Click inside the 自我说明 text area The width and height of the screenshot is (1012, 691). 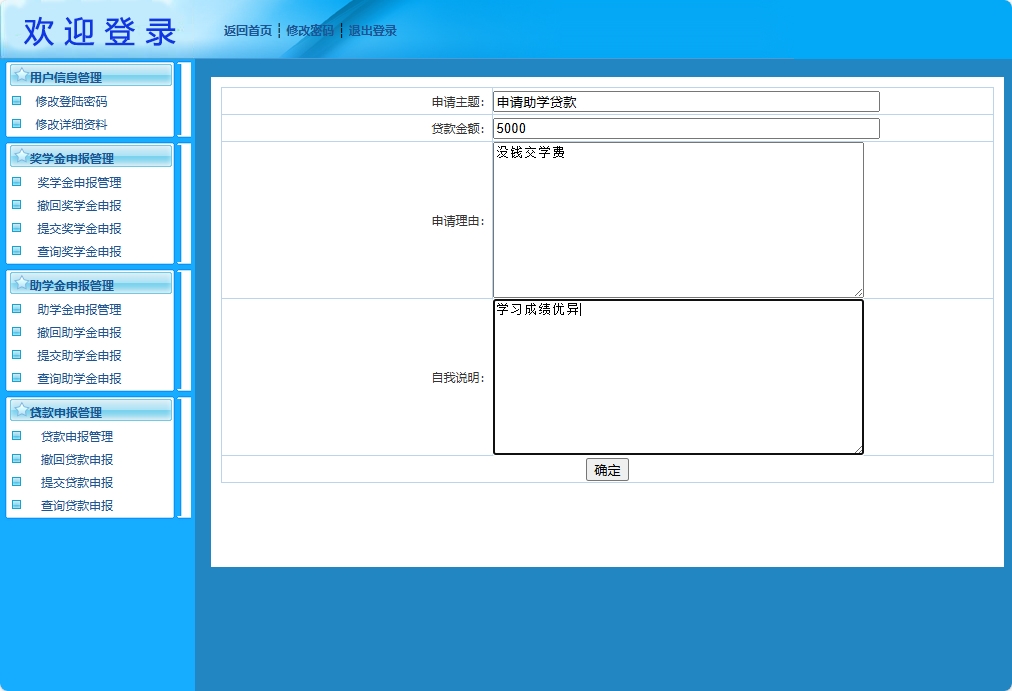coord(677,377)
